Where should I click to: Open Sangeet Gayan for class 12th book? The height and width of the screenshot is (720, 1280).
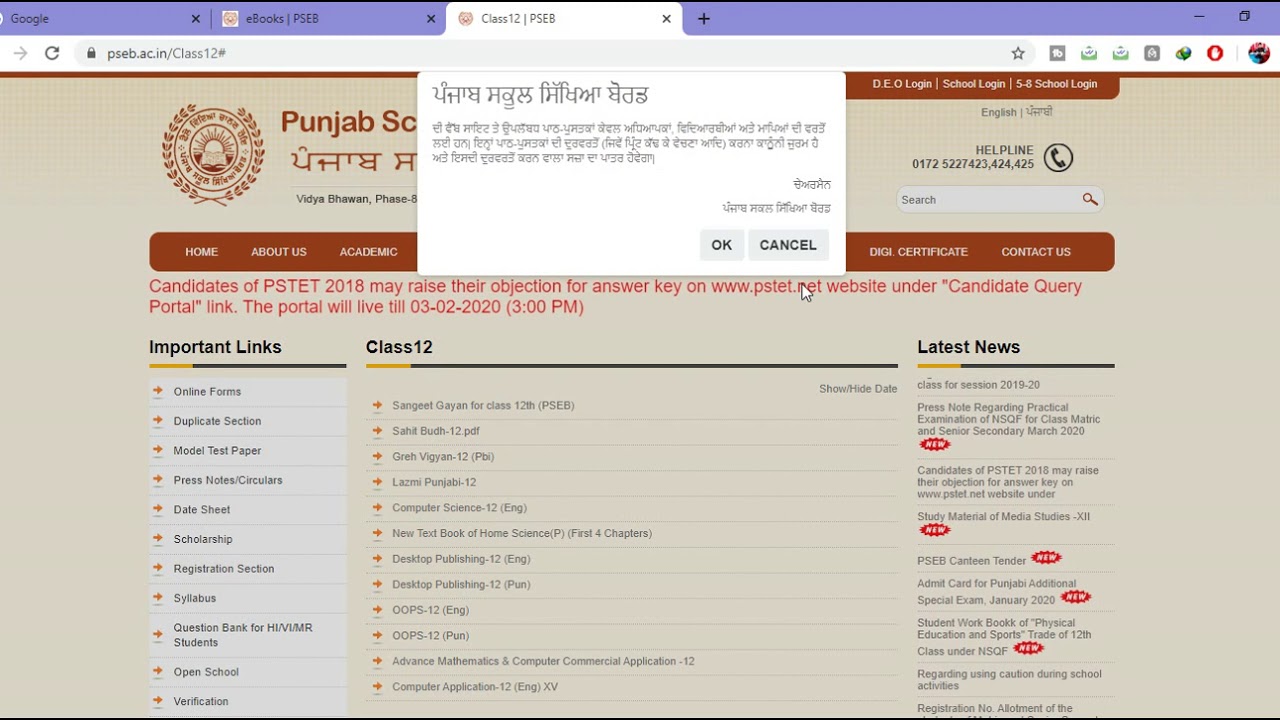coord(483,405)
